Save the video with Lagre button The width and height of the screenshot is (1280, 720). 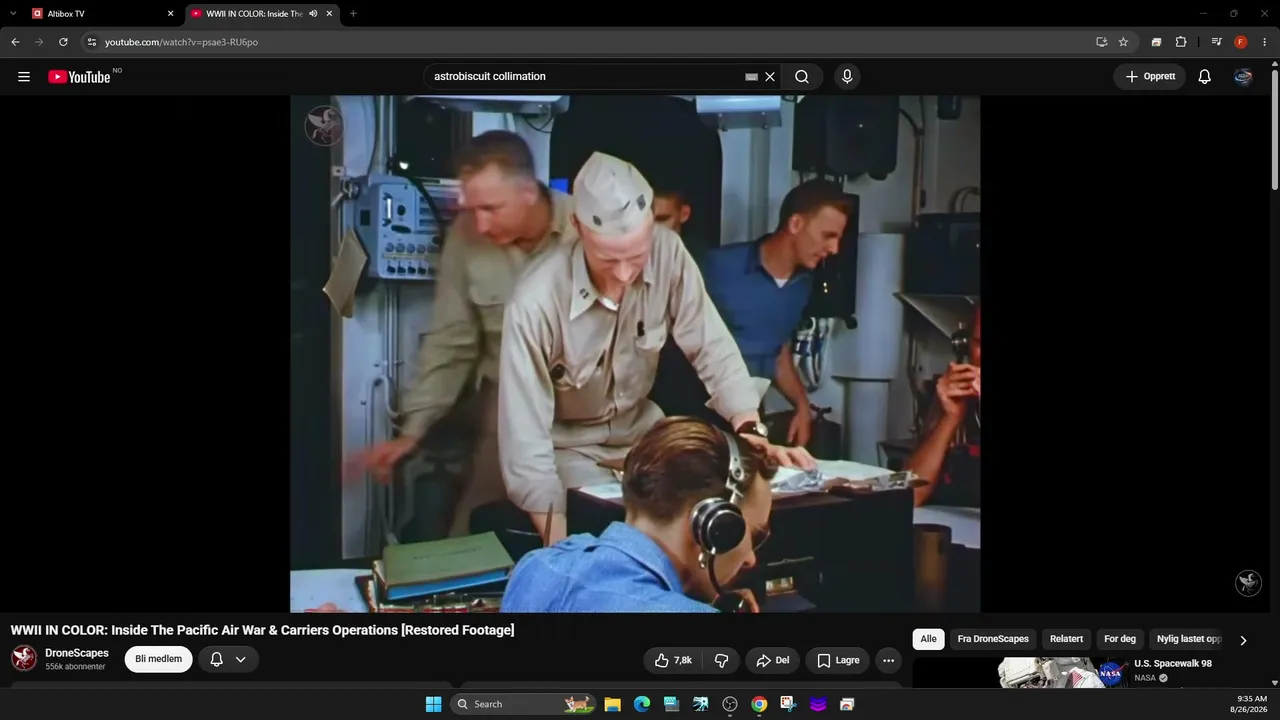tap(838, 660)
